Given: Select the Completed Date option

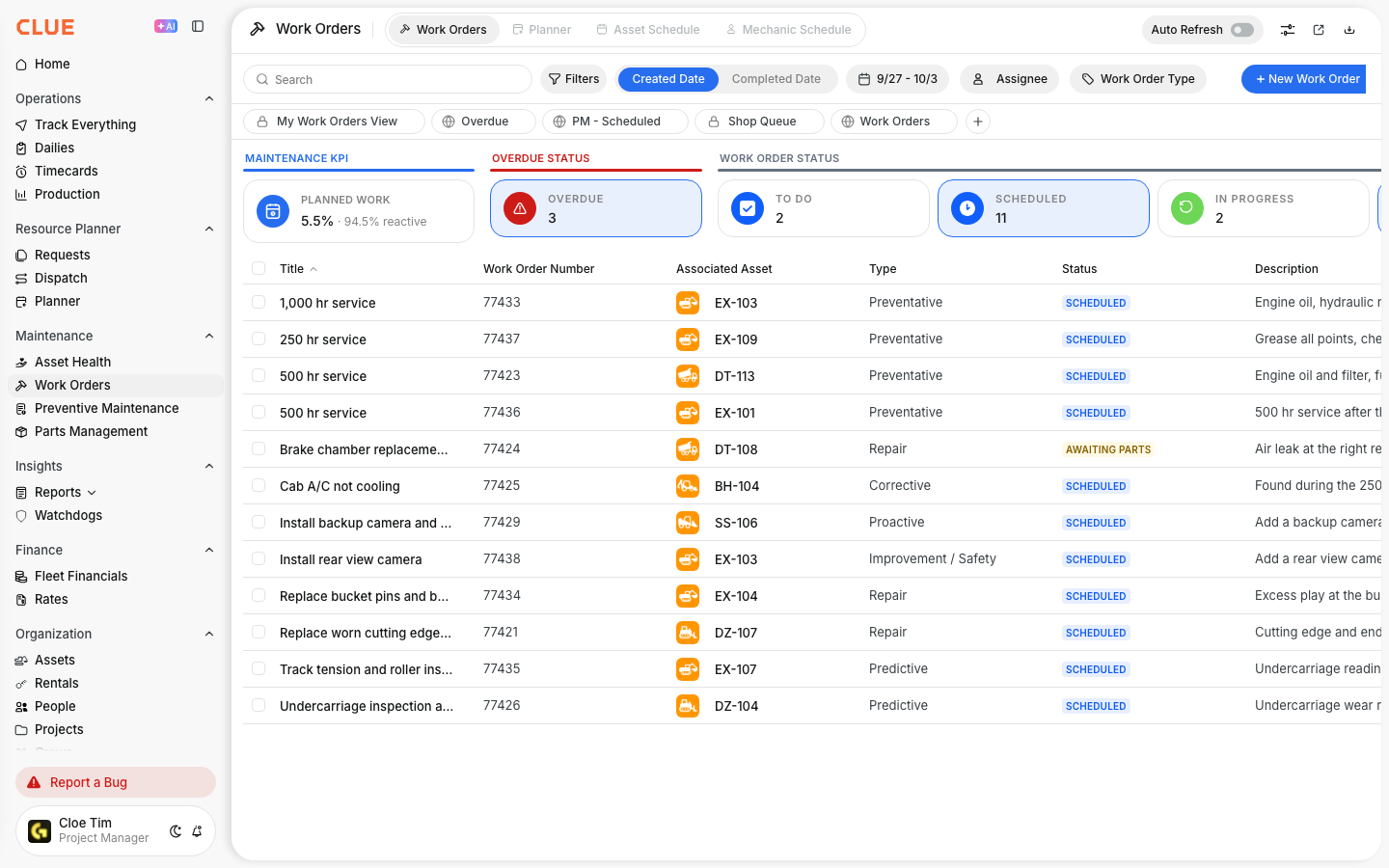Looking at the screenshot, I should (x=776, y=79).
